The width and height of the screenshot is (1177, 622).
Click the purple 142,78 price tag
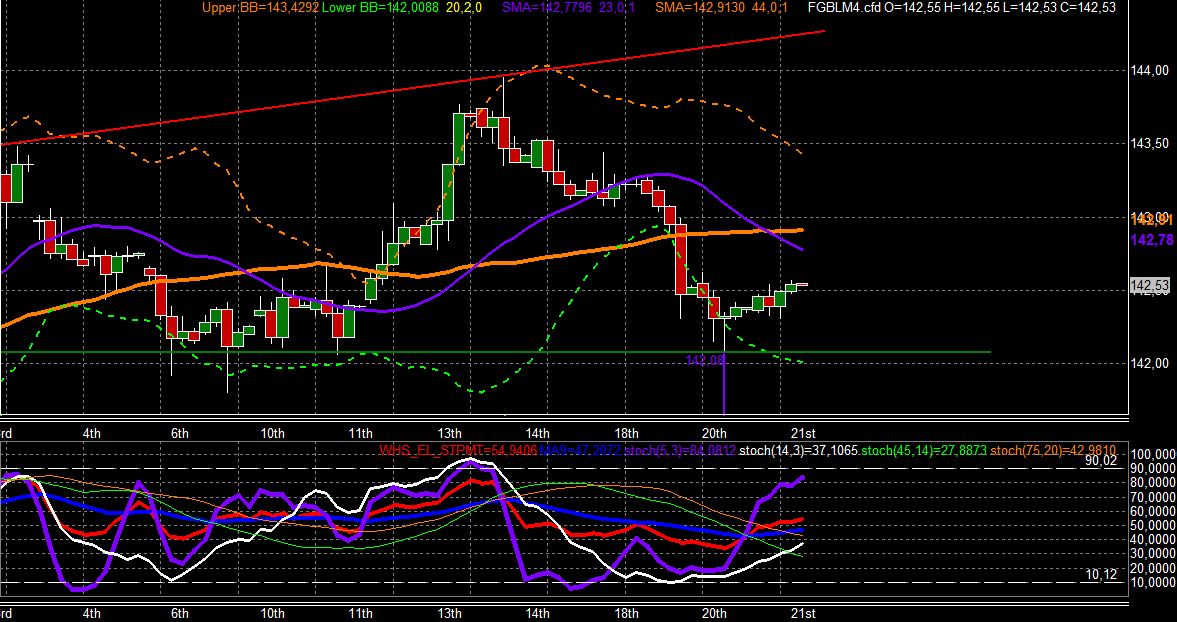[x=1151, y=239]
